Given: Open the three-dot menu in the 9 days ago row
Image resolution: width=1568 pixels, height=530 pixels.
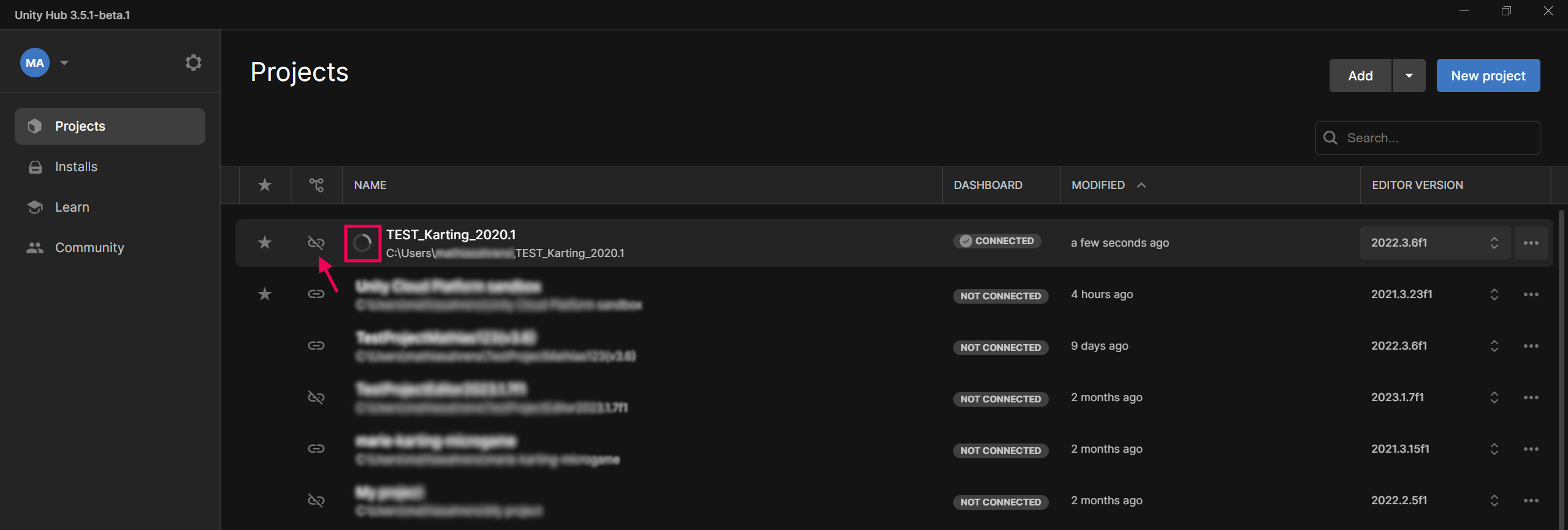Looking at the screenshot, I should point(1531,346).
